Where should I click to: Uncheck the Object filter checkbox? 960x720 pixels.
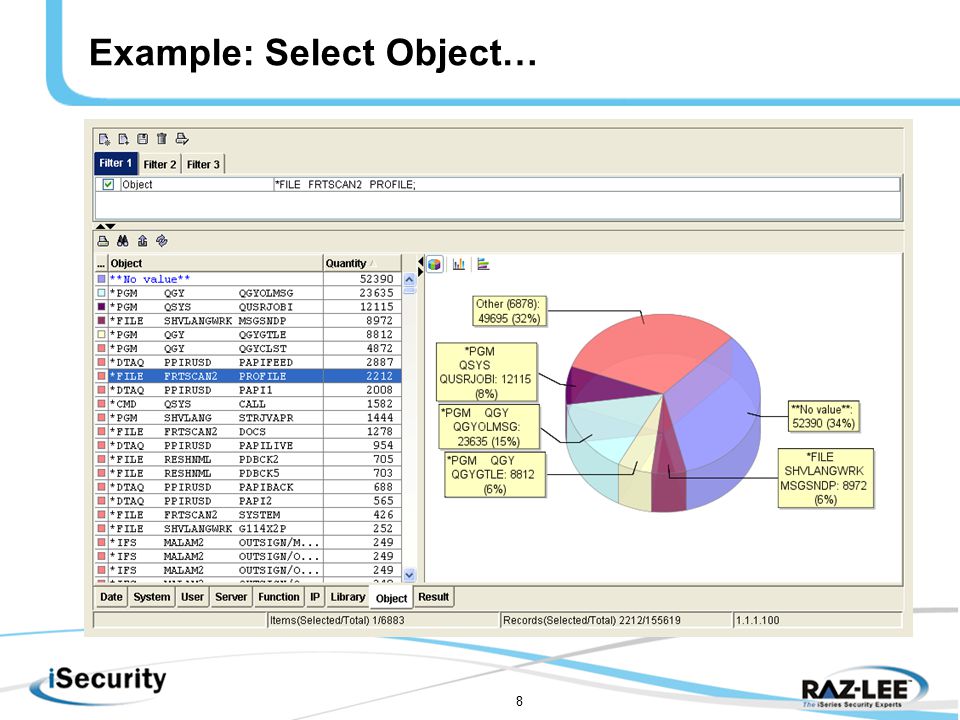coord(108,184)
